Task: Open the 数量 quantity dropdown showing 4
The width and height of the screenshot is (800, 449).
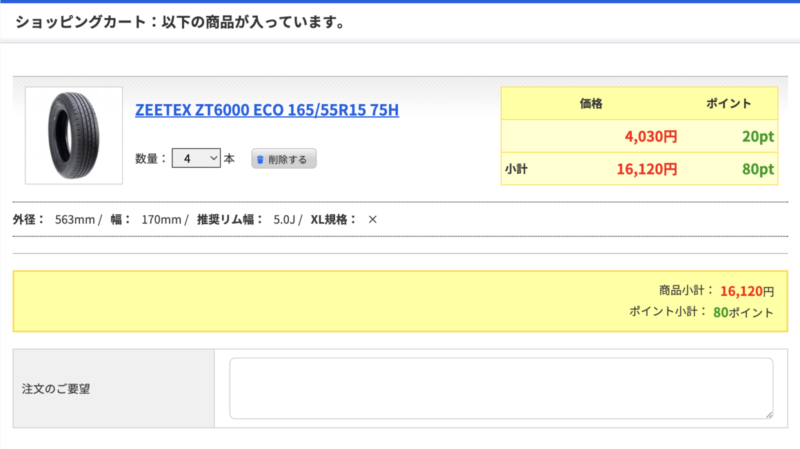Action: [196, 158]
